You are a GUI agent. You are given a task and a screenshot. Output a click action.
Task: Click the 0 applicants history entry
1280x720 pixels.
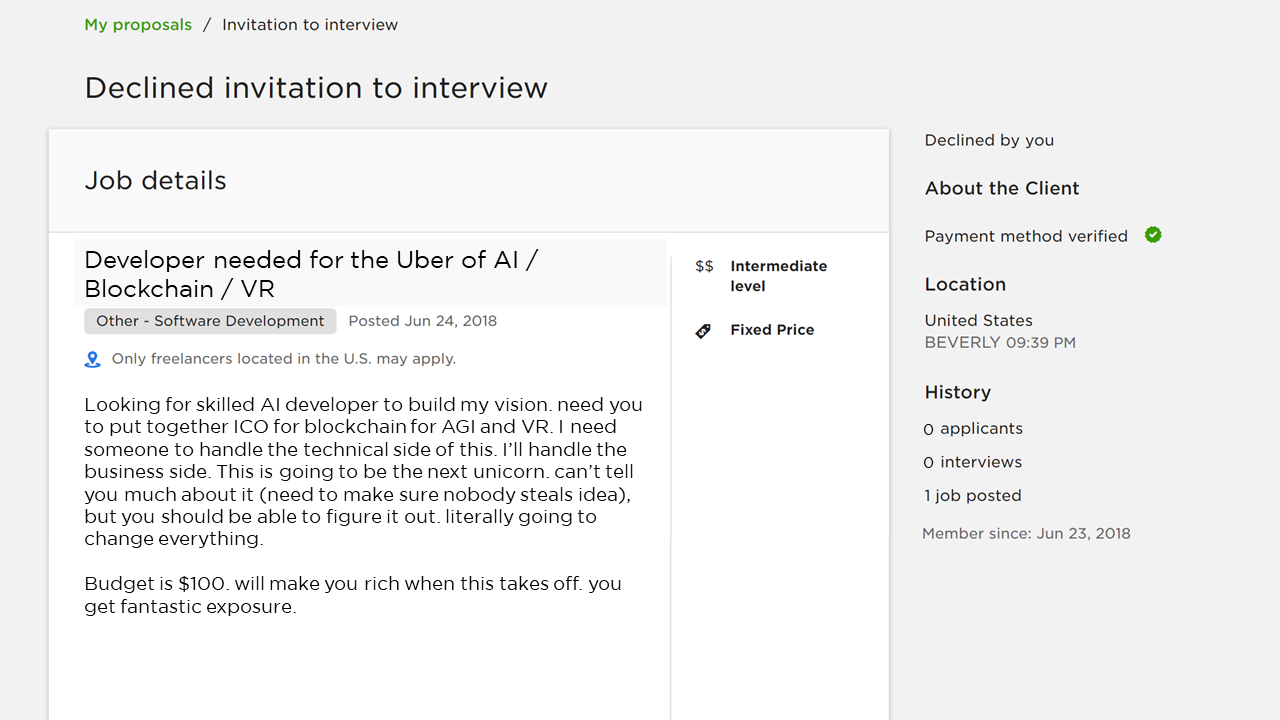click(973, 429)
